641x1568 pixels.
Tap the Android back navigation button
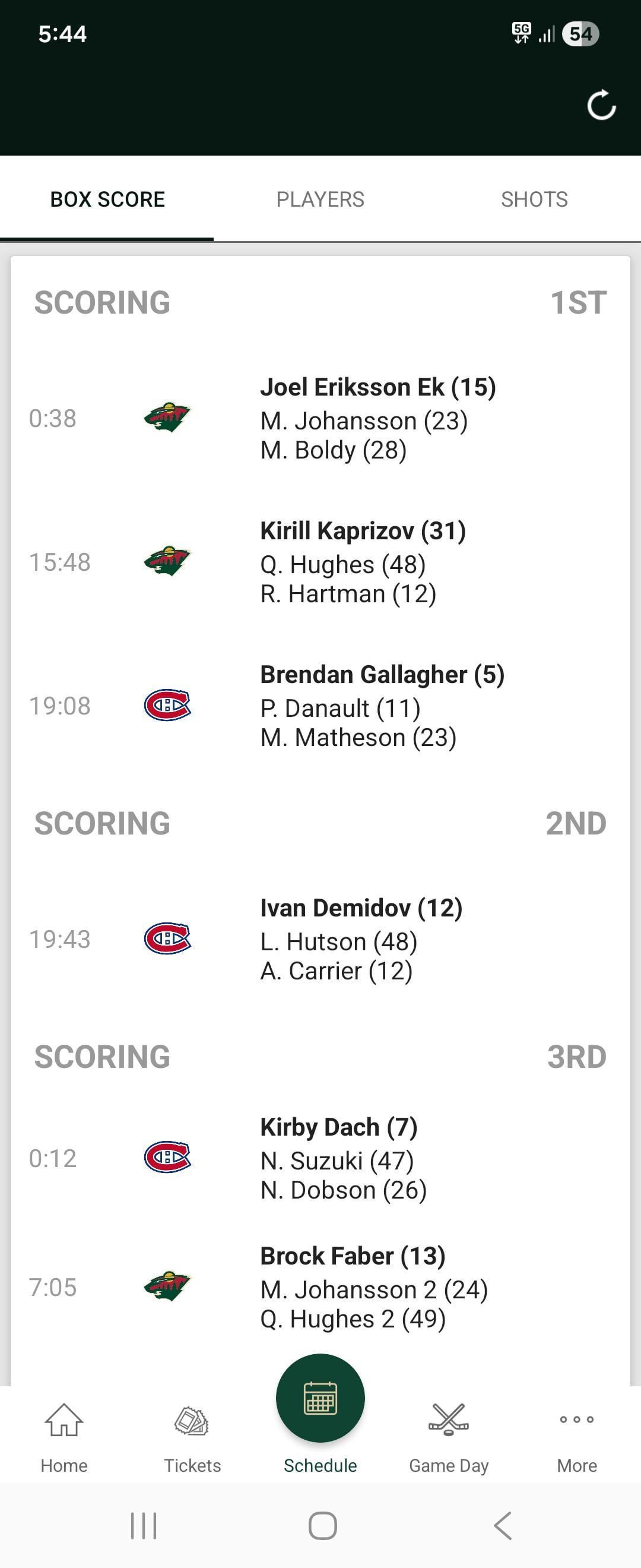(x=502, y=1525)
